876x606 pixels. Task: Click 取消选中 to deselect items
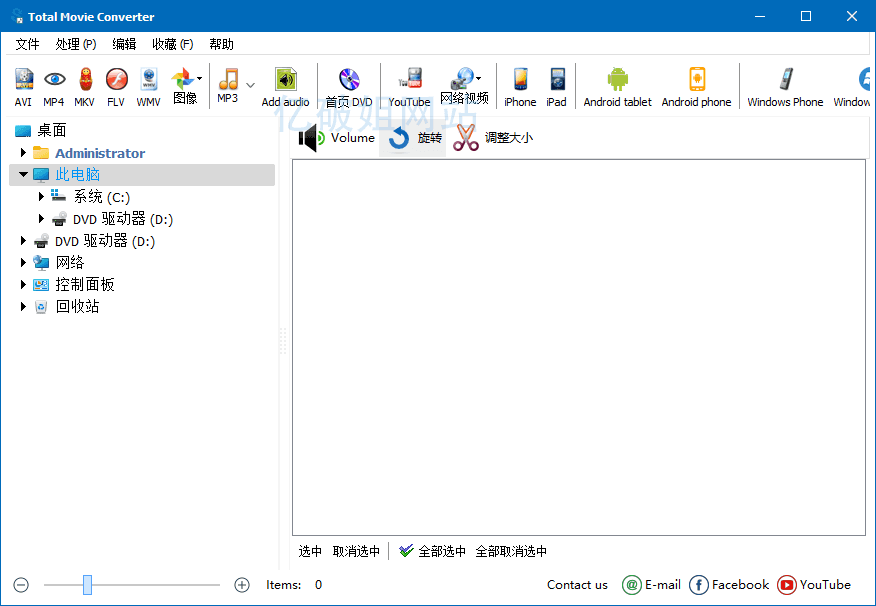[355, 550]
